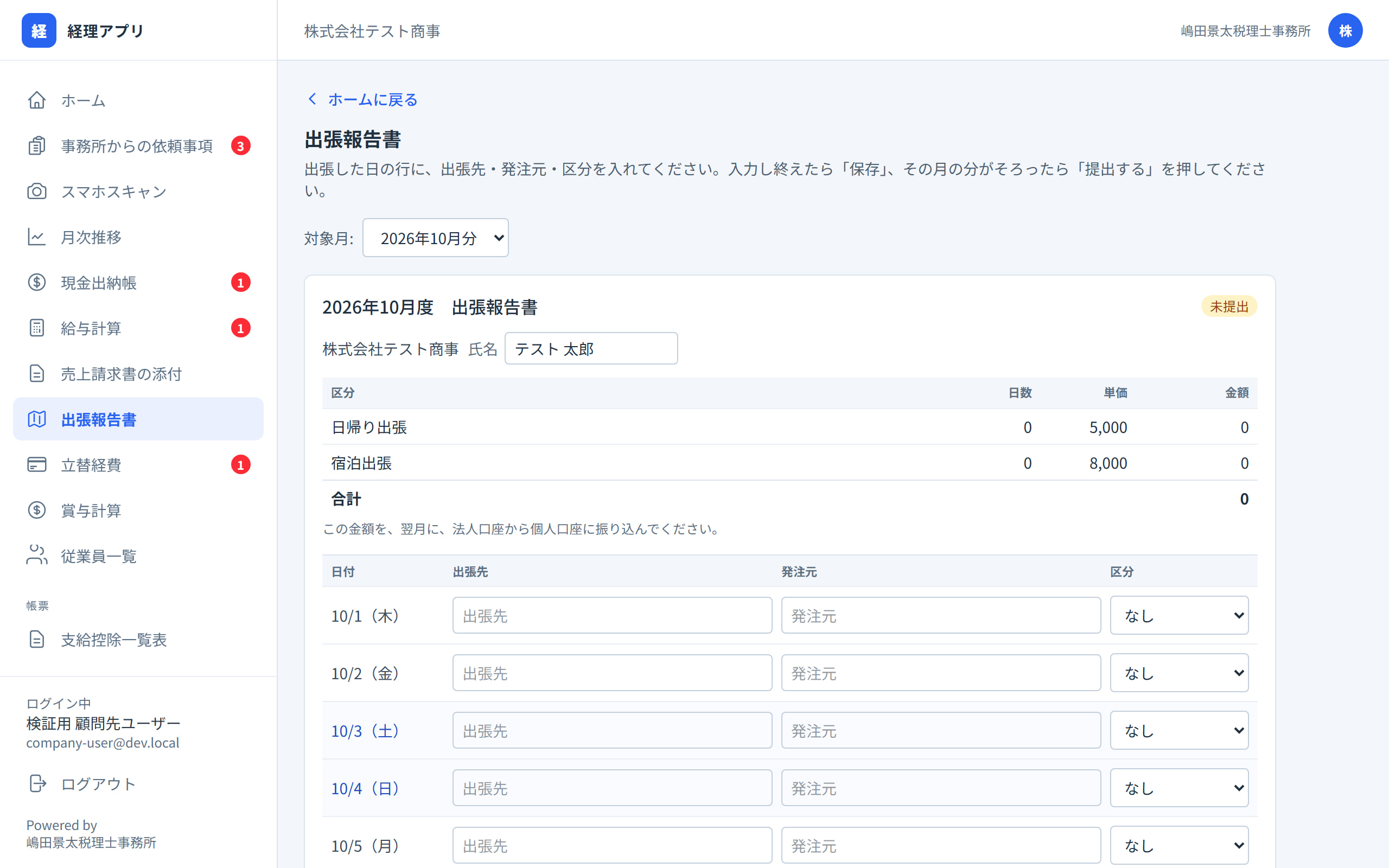
Task: Click the 出張先 field for 10/2（金）
Action: (612, 673)
